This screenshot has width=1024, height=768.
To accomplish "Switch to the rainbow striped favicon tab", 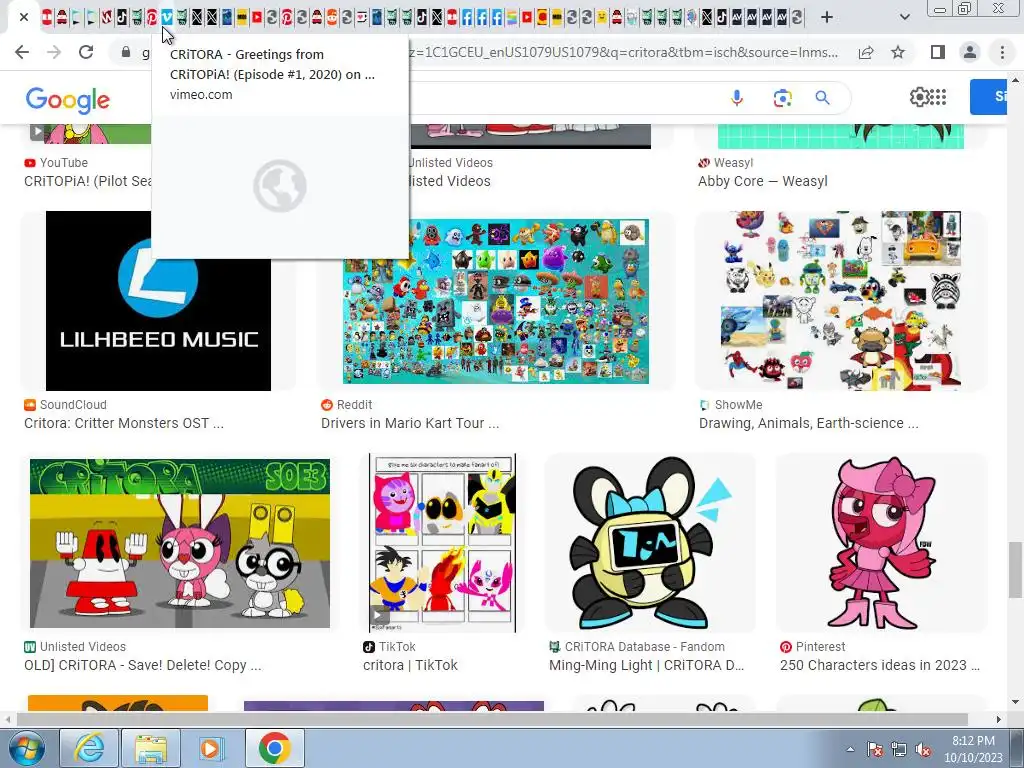I will (512, 18).
